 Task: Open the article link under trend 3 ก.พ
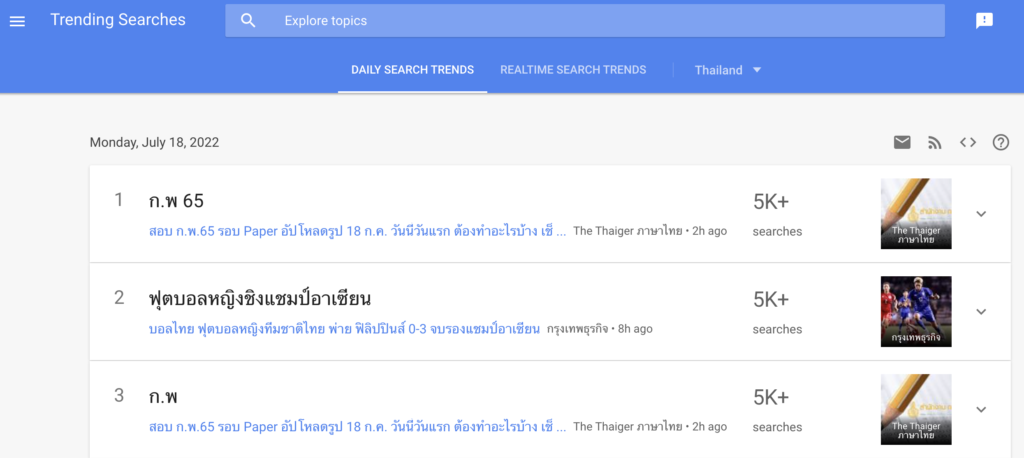(x=358, y=427)
